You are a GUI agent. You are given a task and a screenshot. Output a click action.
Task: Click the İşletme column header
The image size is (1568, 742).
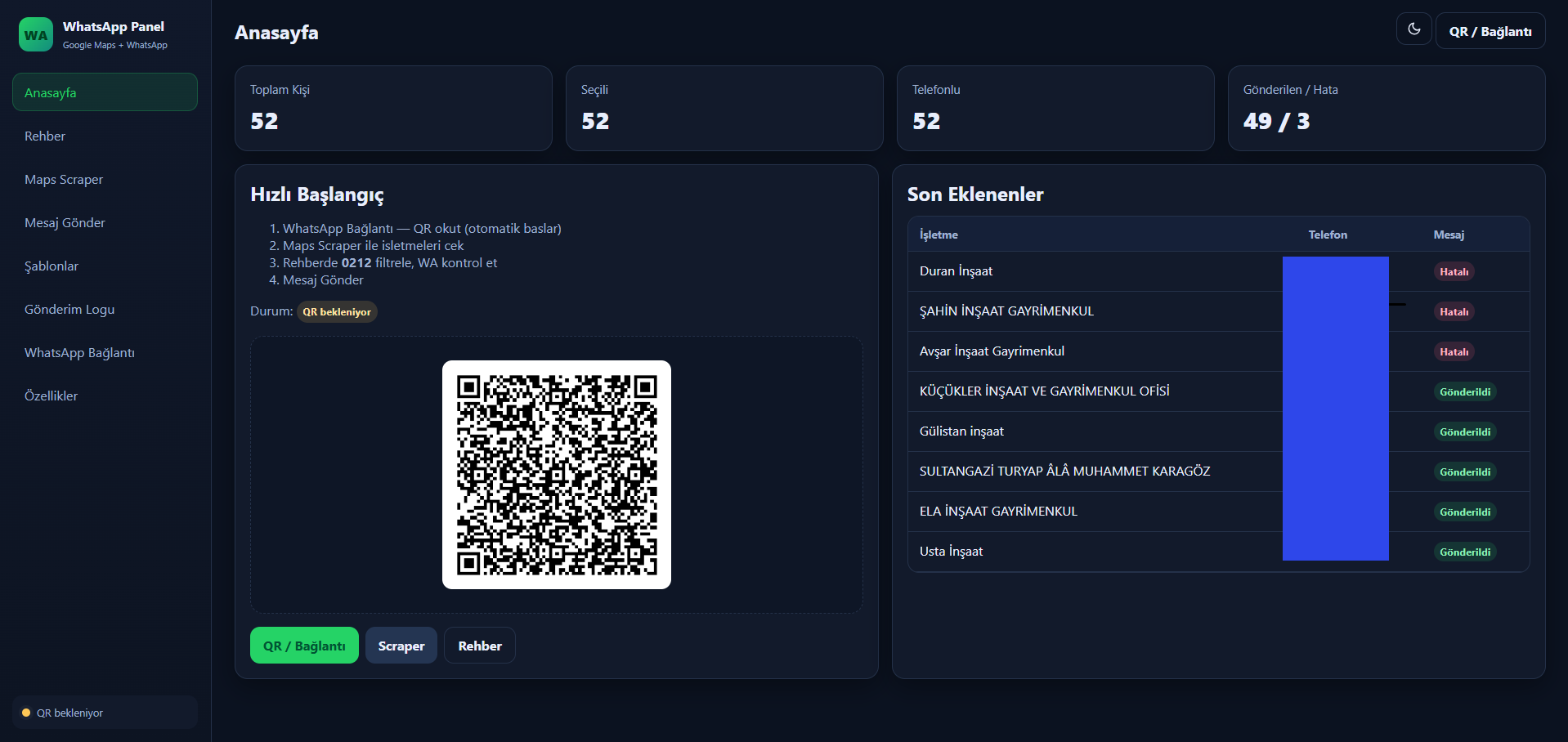[x=939, y=235]
